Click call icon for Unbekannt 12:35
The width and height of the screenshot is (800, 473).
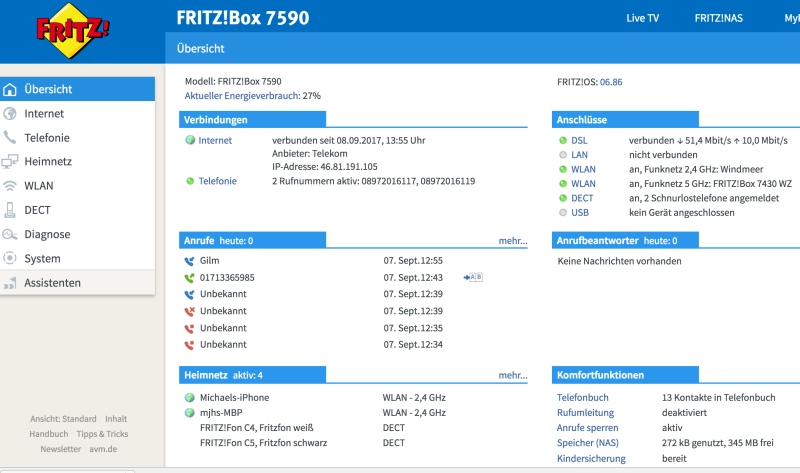[x=189, y=328]
